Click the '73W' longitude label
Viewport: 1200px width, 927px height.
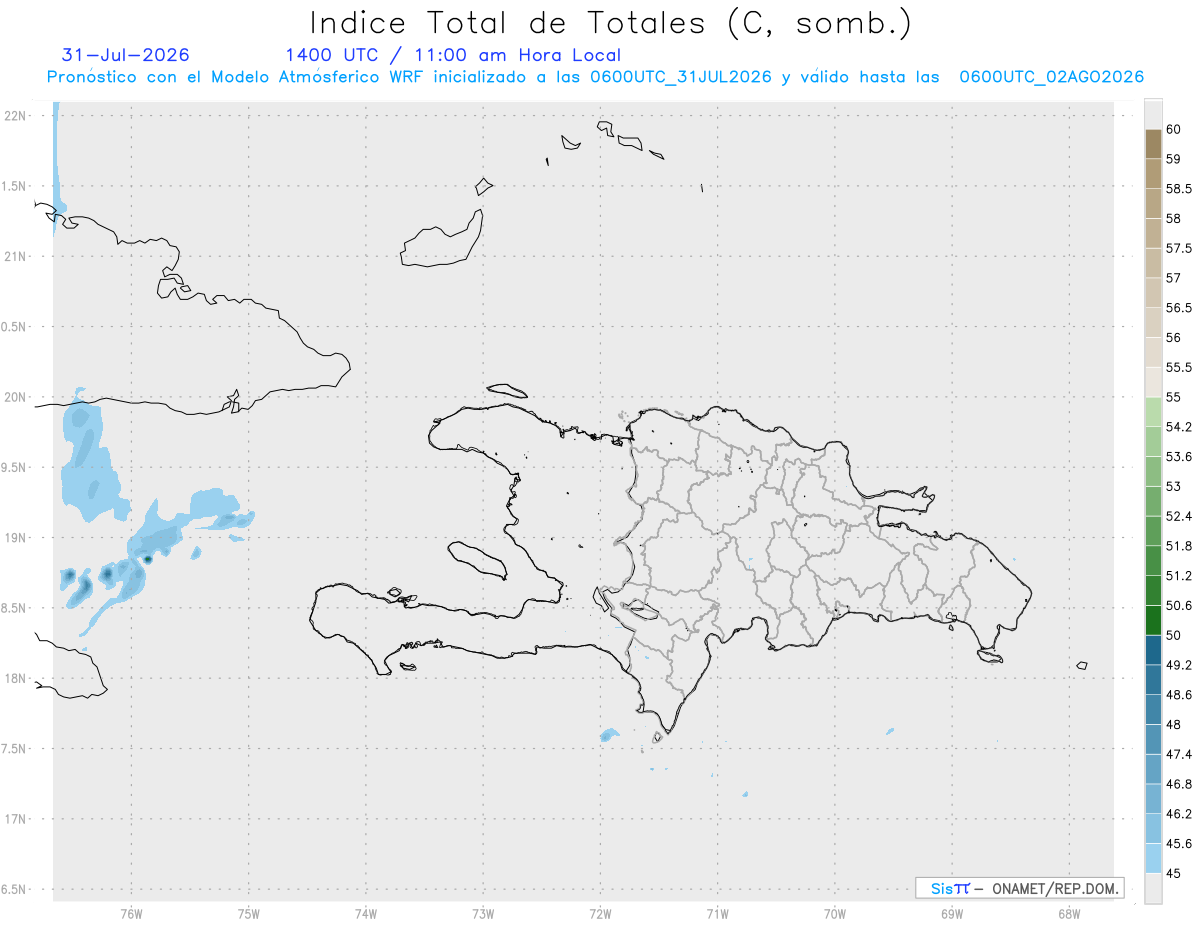483,913
